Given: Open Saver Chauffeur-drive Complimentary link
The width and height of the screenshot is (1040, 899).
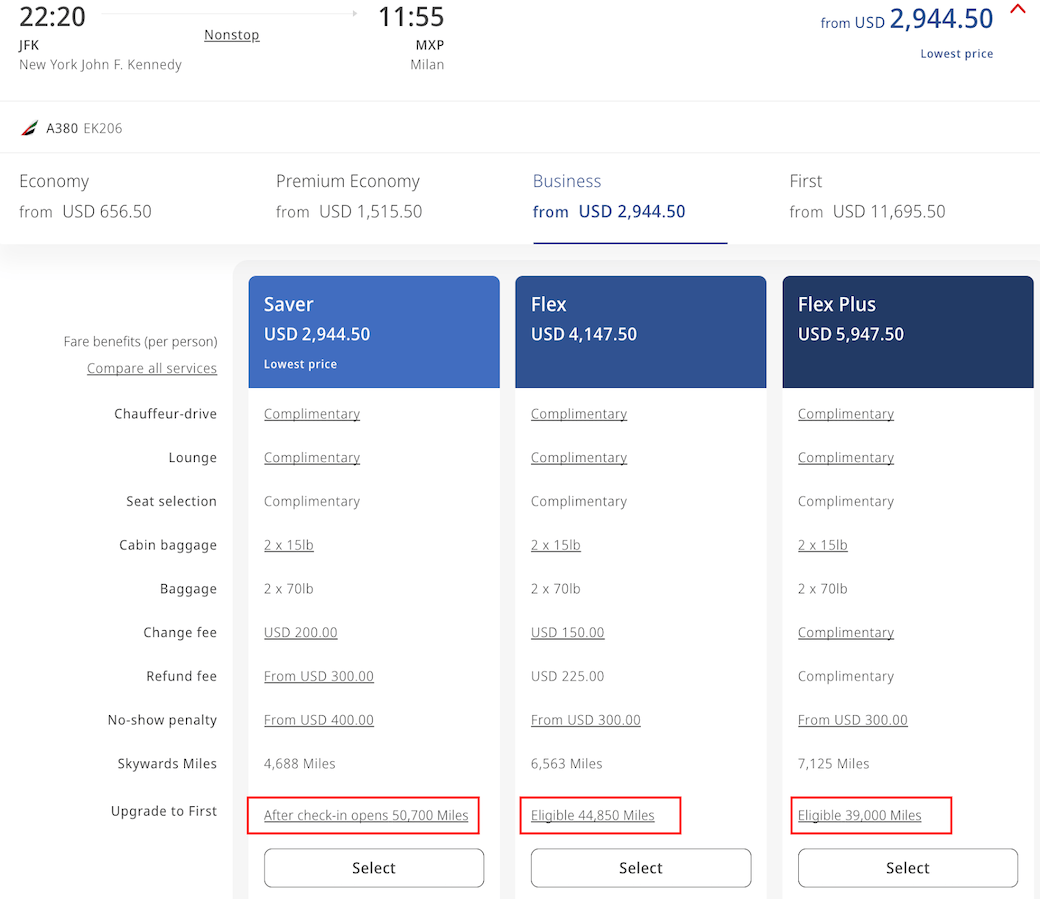Looking at the screenshot, I should [x=311, y=414].
